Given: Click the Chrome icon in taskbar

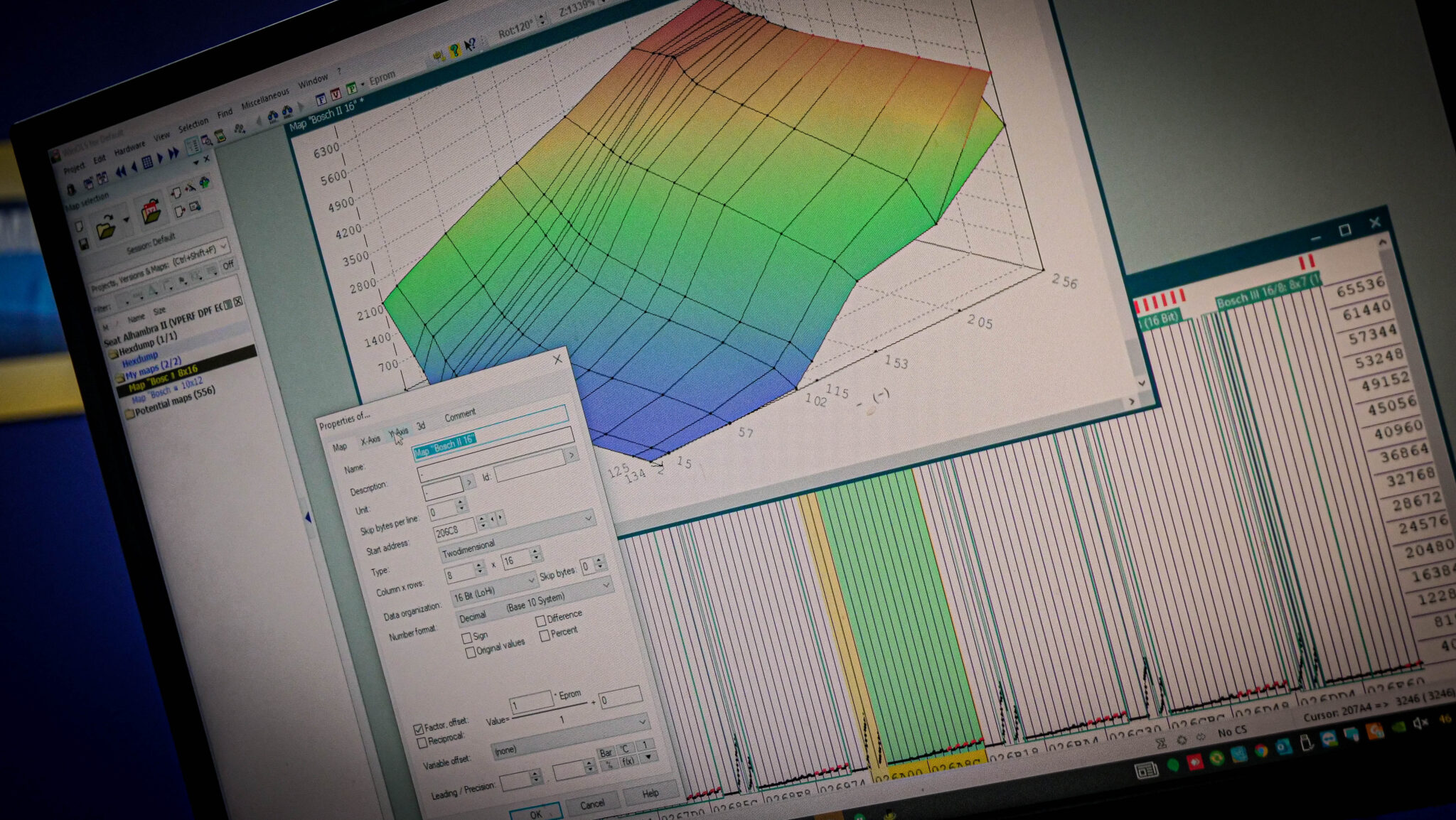Looking at the screenshot, I should 1261,750.
